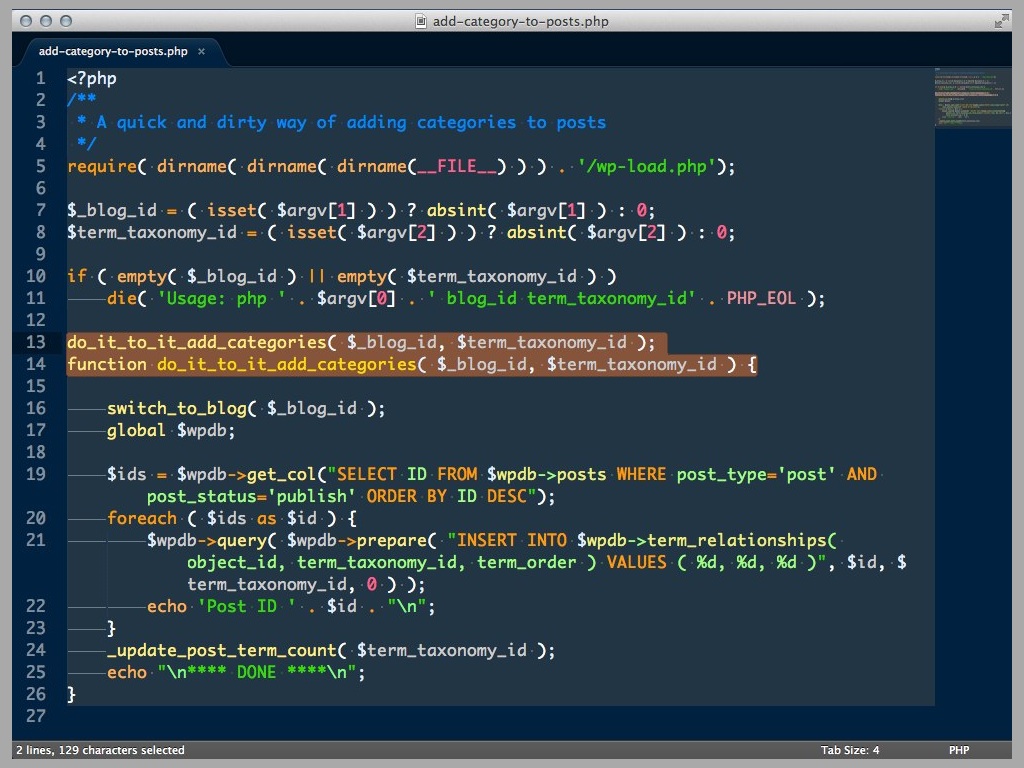Screen dimensions: 1024x768
Task: Click the 'foreach' keyword on line 20
Action: [x=142, y=519]
